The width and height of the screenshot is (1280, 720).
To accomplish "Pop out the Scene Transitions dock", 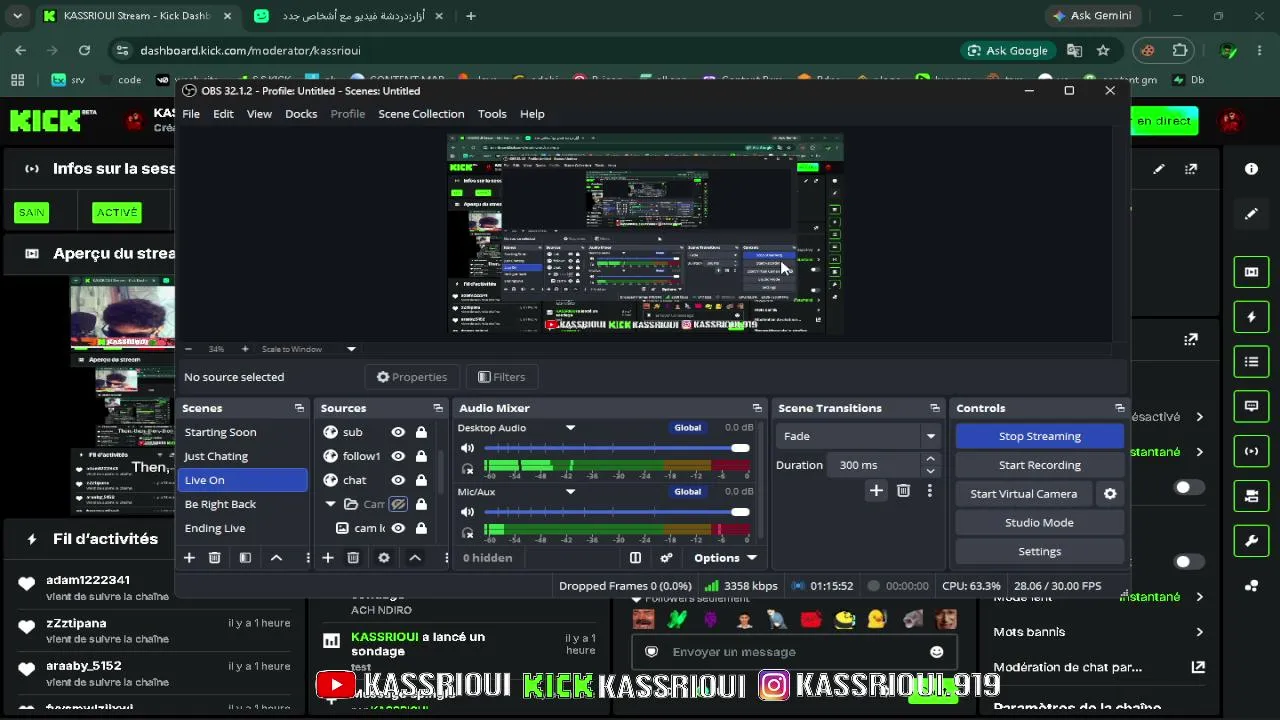I will 935,408.
